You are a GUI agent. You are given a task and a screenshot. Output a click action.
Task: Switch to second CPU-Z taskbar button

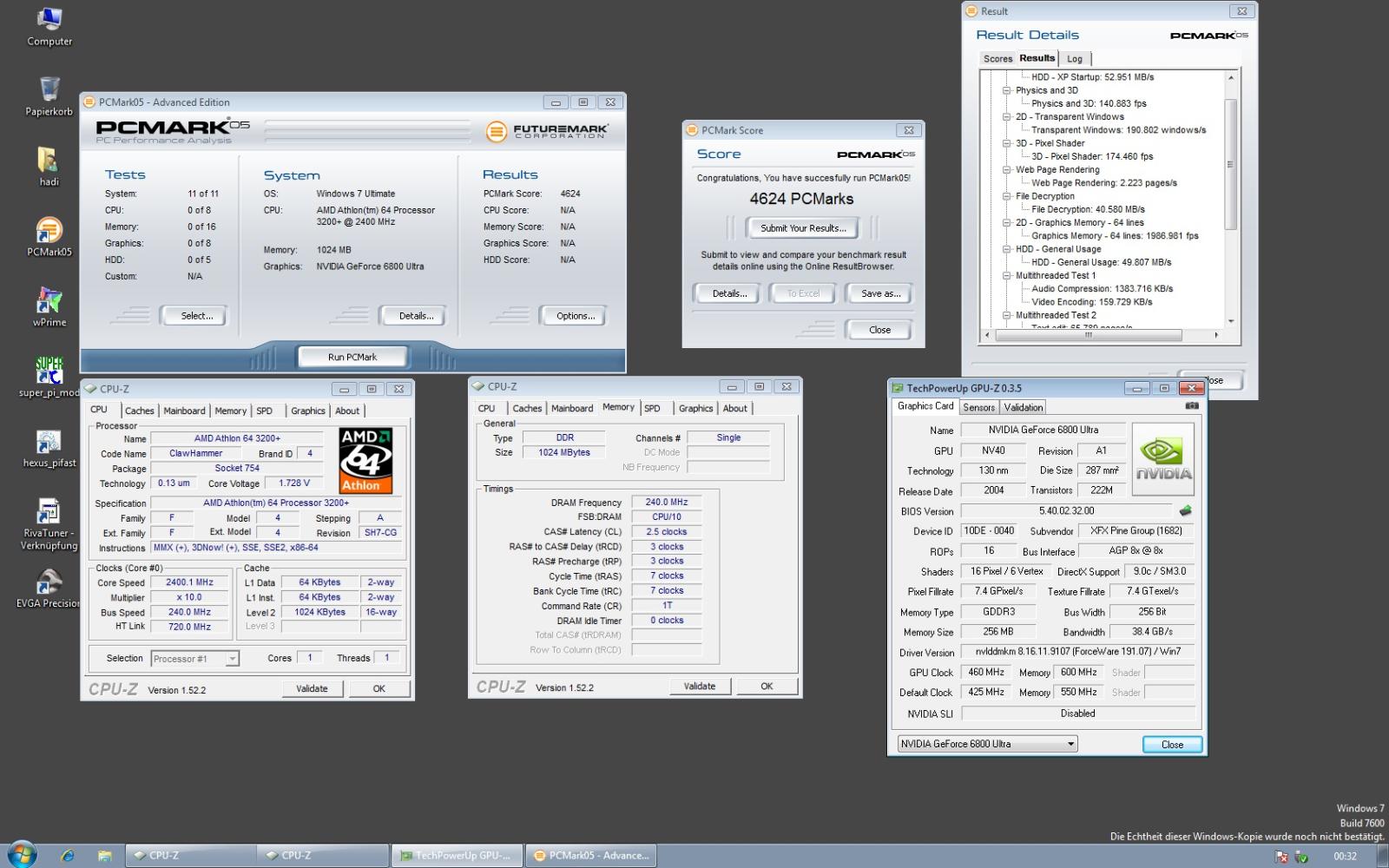click(x=323, y=855)
